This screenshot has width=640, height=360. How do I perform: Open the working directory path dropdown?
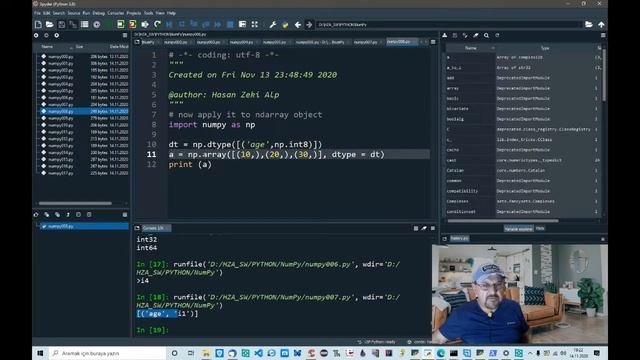click(x=449, y=24)
